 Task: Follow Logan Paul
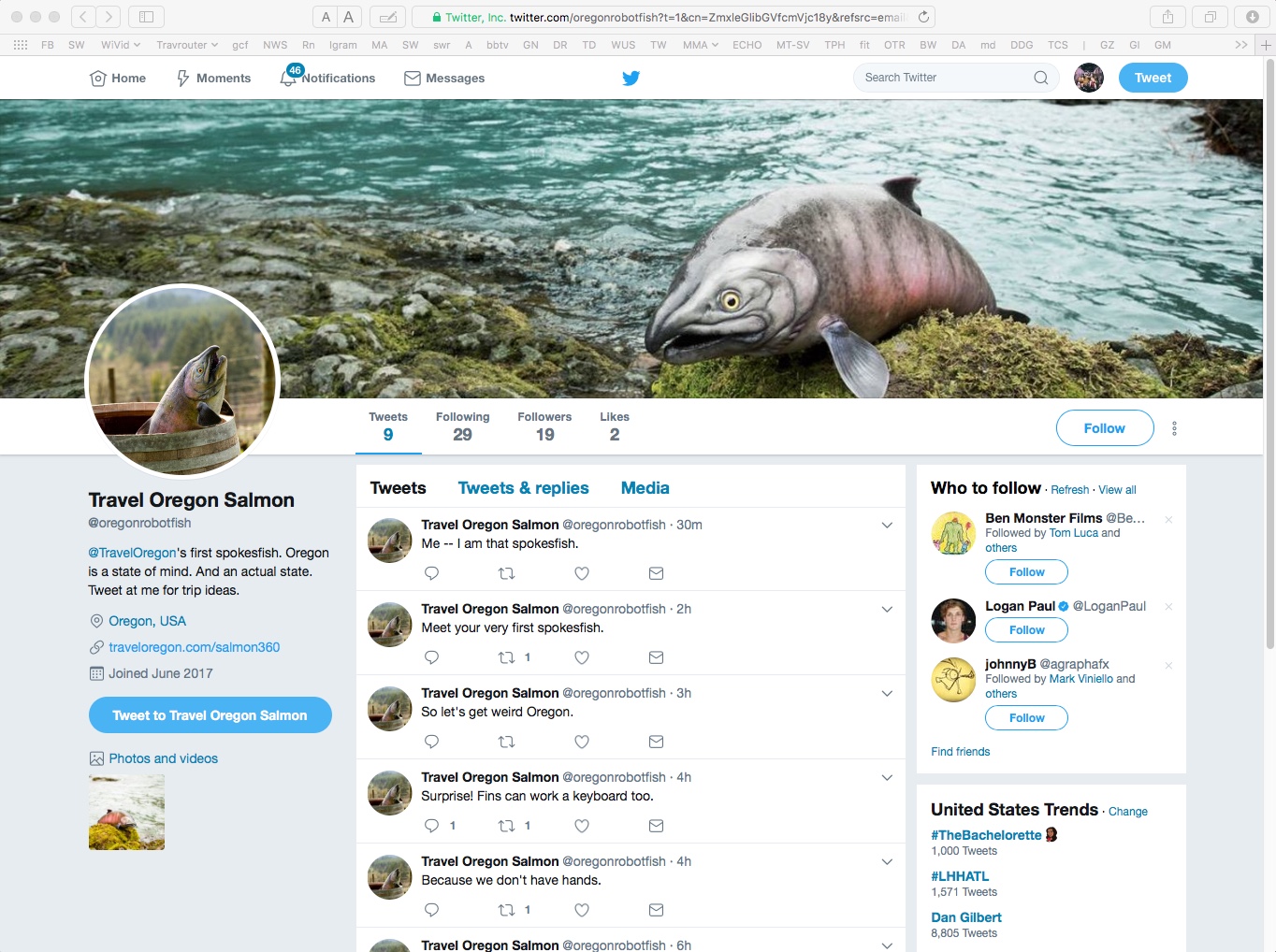point(1026,630)
